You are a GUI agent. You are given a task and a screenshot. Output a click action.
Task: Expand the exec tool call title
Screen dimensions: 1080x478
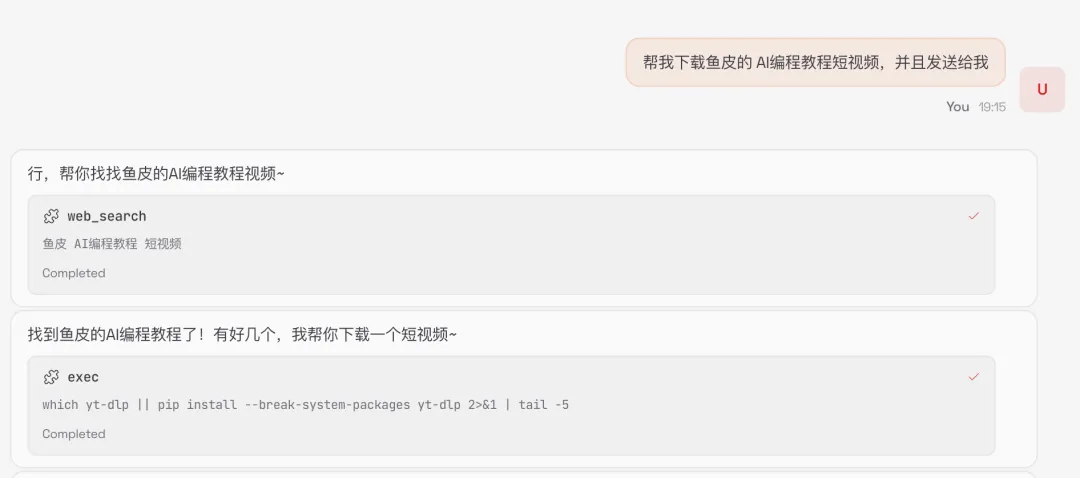(83, 377)
